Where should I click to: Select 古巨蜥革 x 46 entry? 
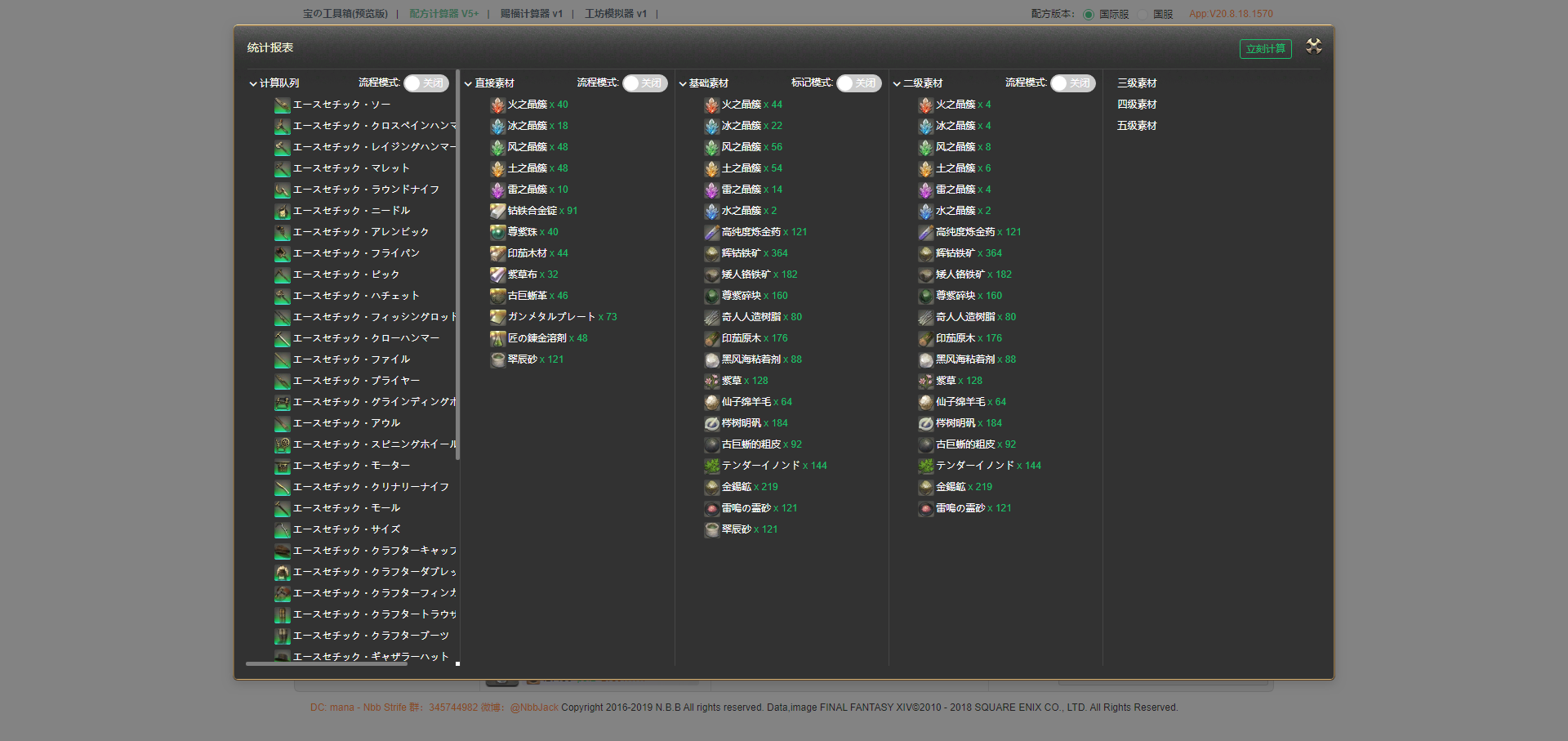click(x=528, y=296)
